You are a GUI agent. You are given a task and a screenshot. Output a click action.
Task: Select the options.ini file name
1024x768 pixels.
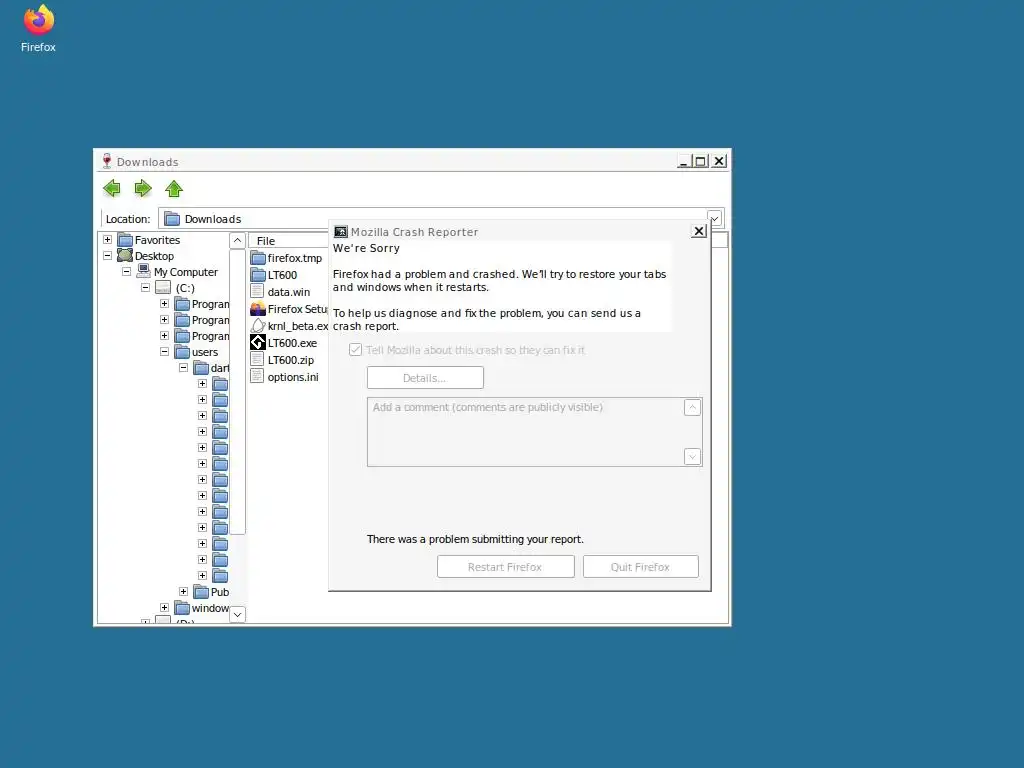coord(293,377)
